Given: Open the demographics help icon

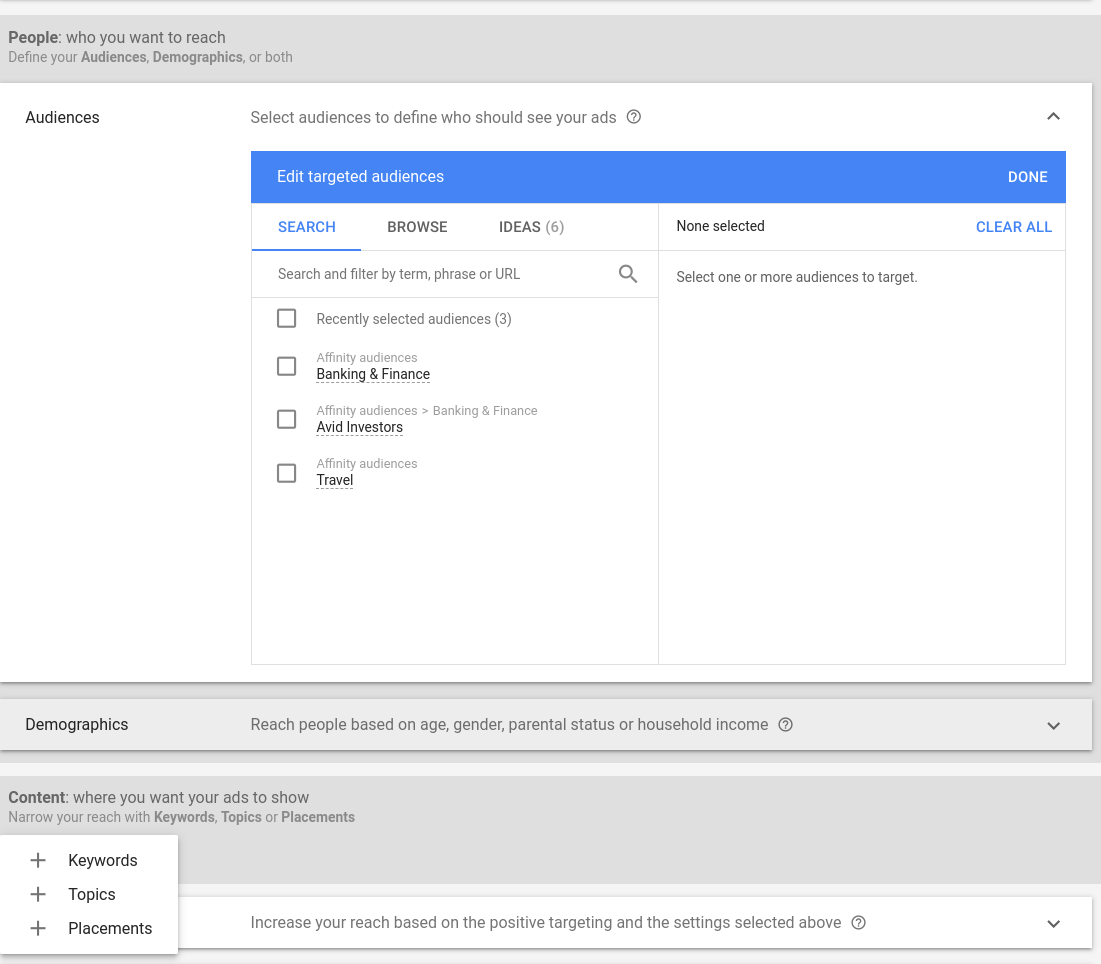Looking at the screenshot, I should pos(786,724).
